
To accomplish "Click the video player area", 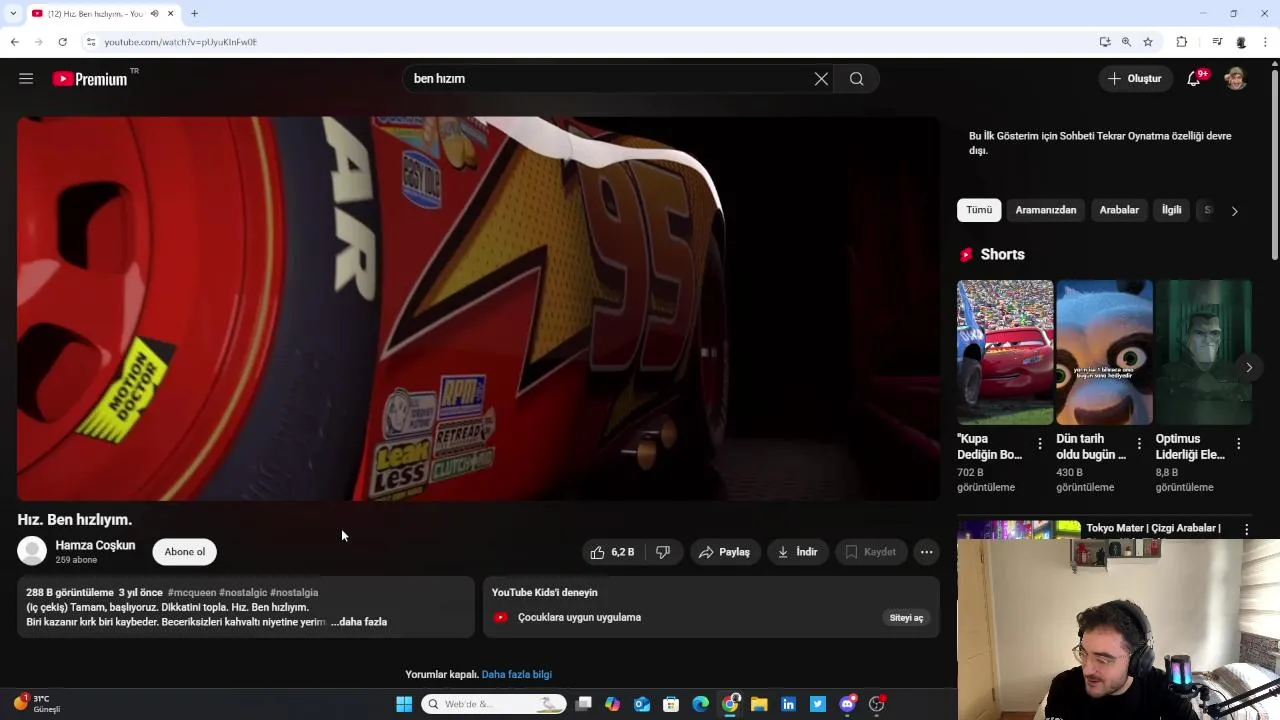I will (478, 309).
